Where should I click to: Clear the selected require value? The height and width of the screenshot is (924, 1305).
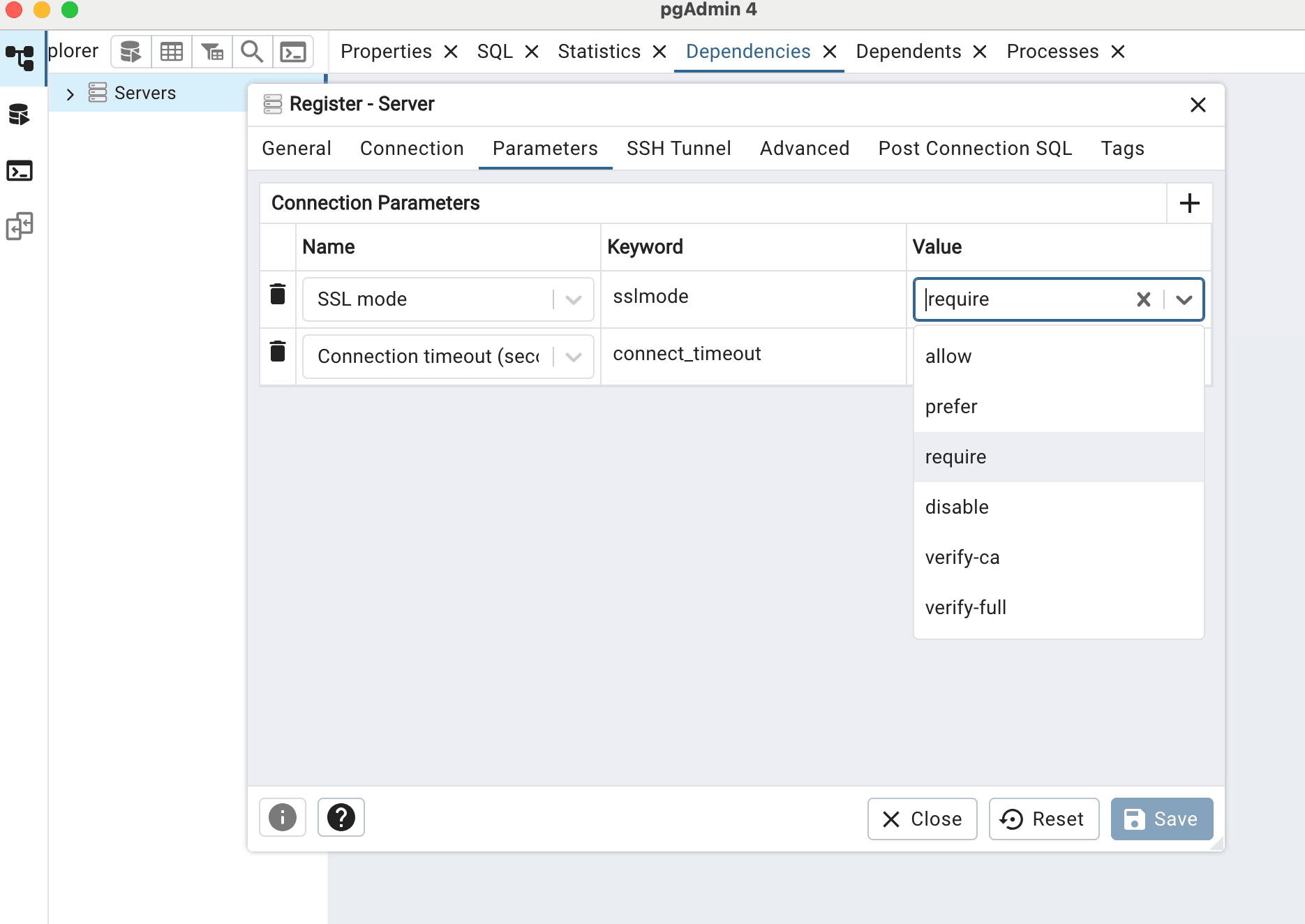point(1144,299)
